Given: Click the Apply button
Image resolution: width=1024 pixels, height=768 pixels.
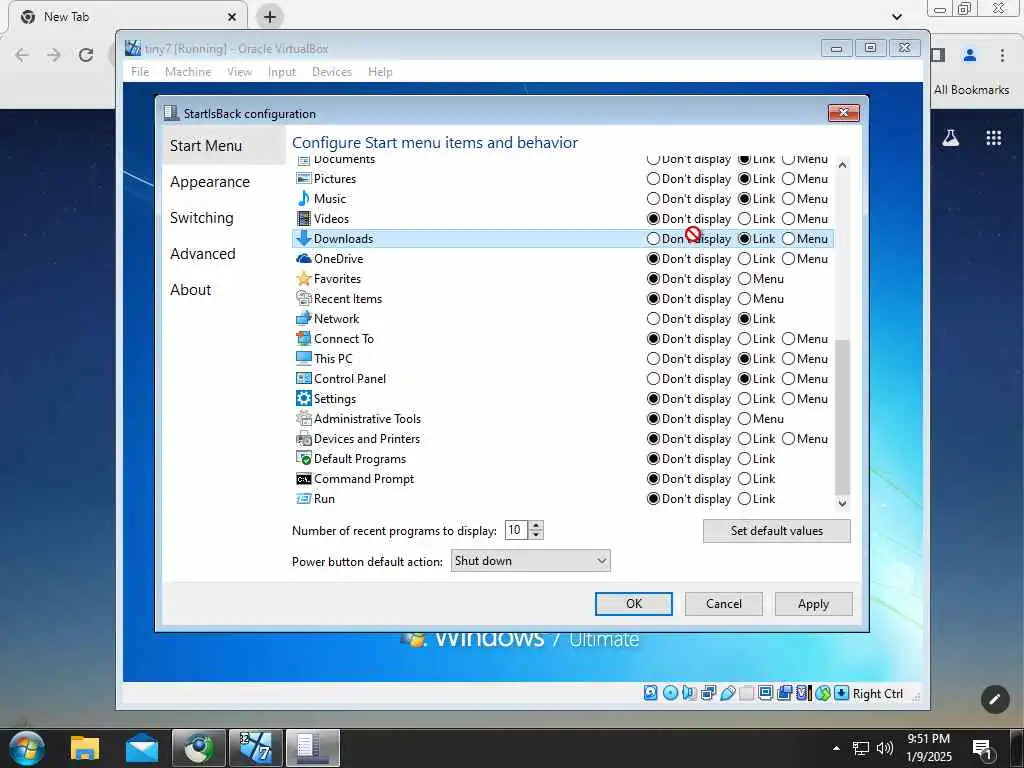Looking at the screenshot, I should pos(813,603).
